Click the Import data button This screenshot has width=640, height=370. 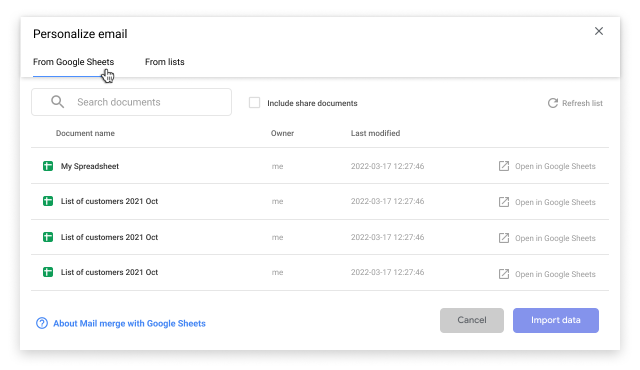pos(556,320)
